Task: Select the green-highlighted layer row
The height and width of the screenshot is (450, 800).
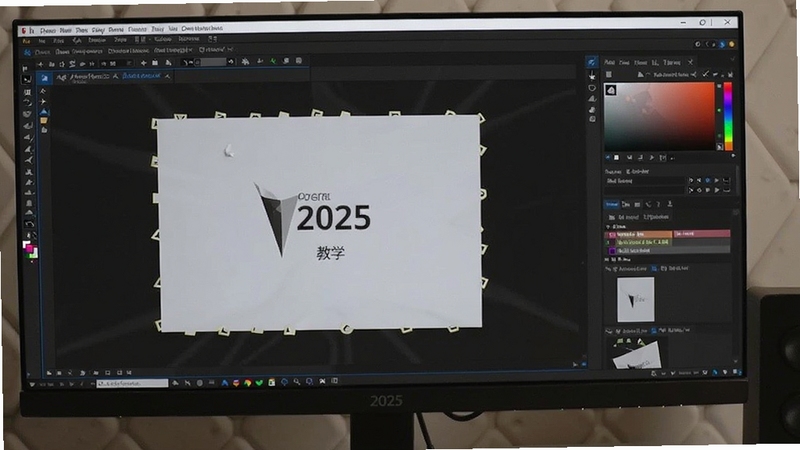Action: click(638, 242)
